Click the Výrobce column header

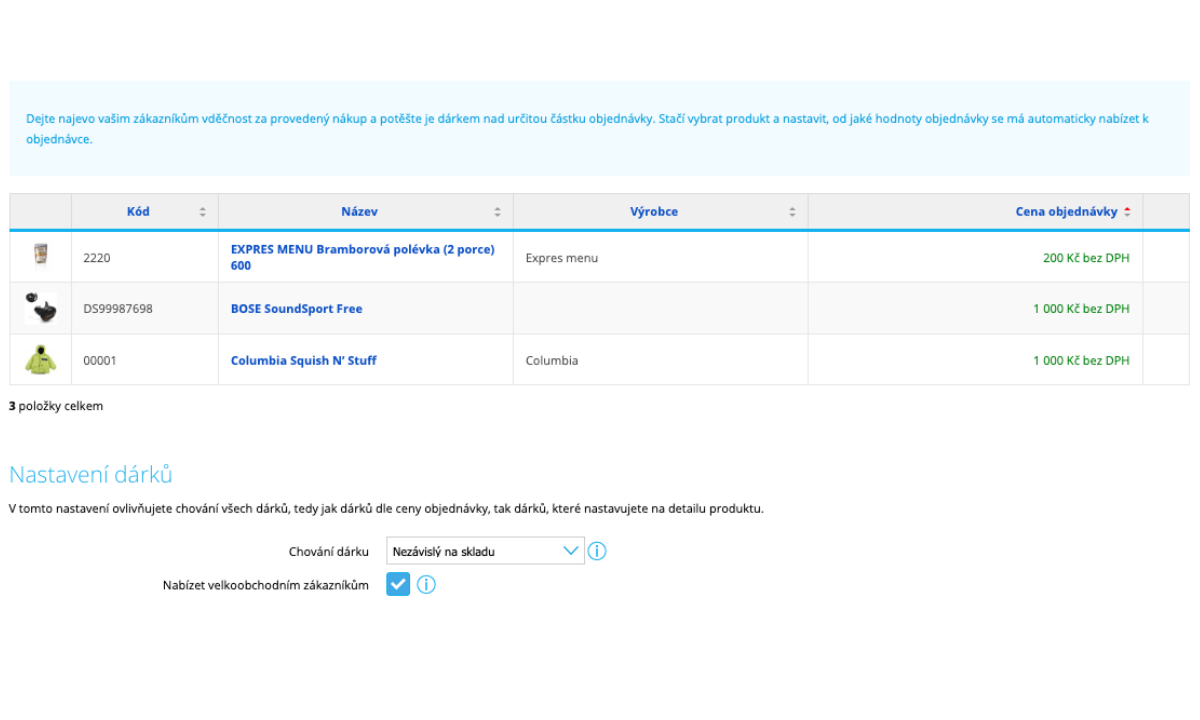pos(661,212)
